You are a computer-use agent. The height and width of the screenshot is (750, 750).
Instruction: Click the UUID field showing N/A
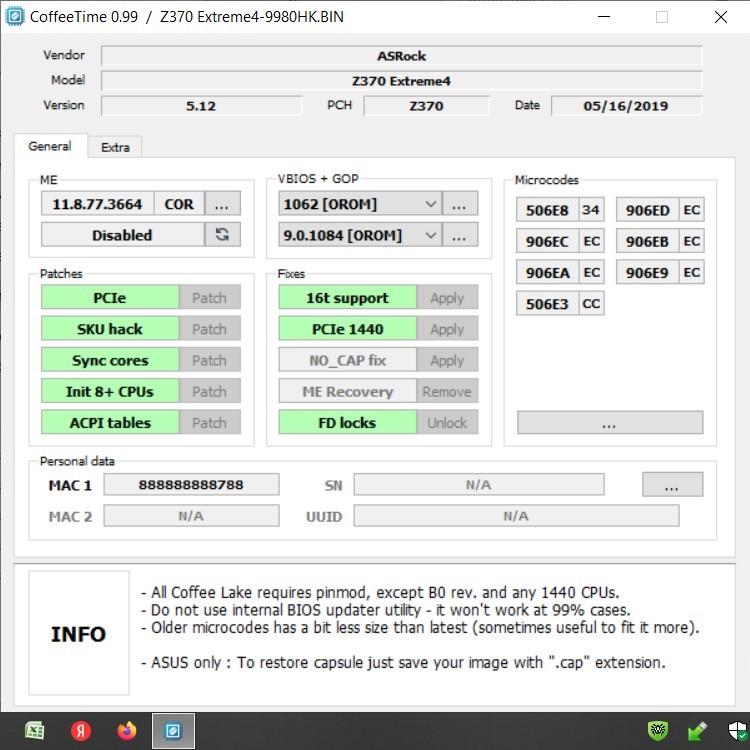coord(516,516)
